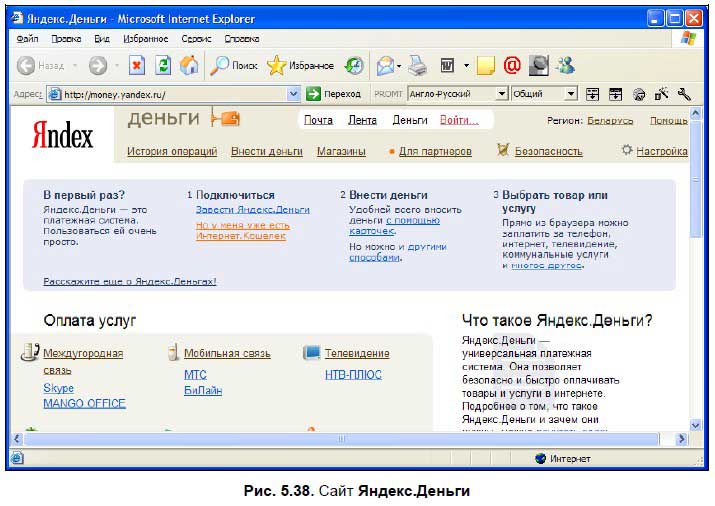Click the Mail envelope toolbar icon
The image size is (715, 506).
click(x=383, y=66)
